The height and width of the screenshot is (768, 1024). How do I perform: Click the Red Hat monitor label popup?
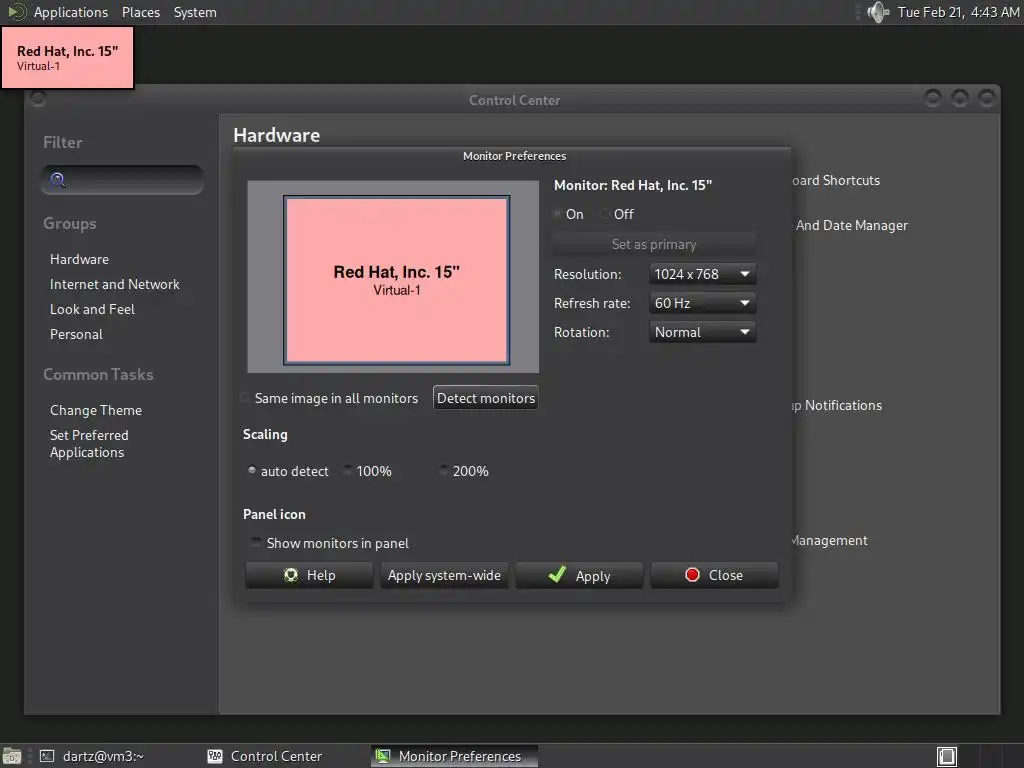tap(68, 57)
